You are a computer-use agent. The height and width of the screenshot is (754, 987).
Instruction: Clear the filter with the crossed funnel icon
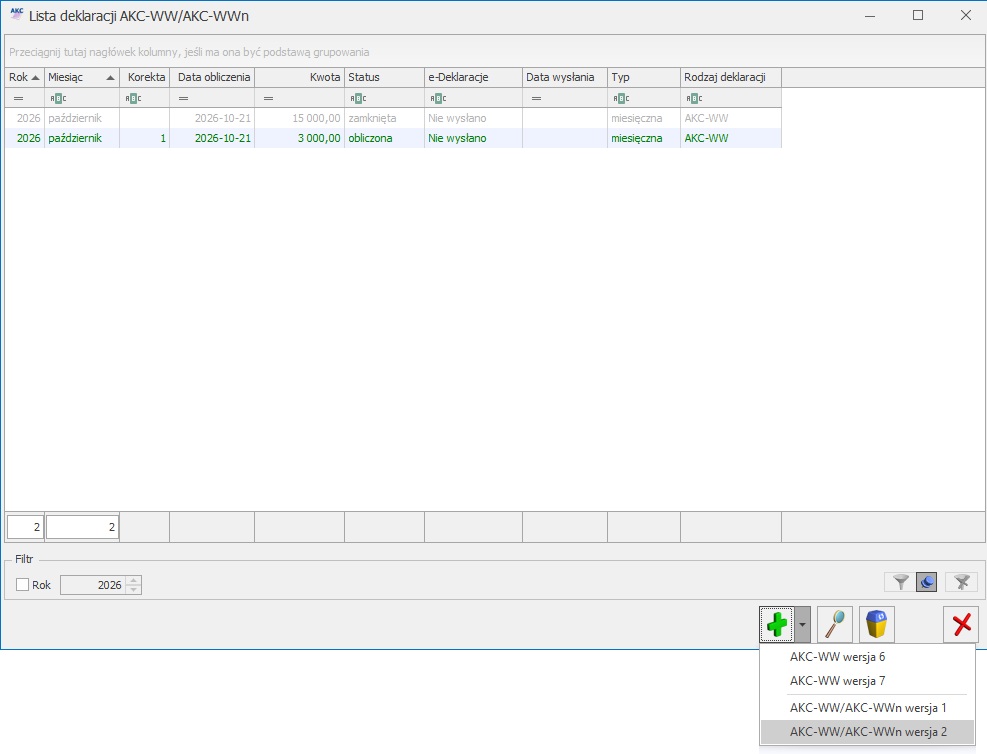[961, 582]
